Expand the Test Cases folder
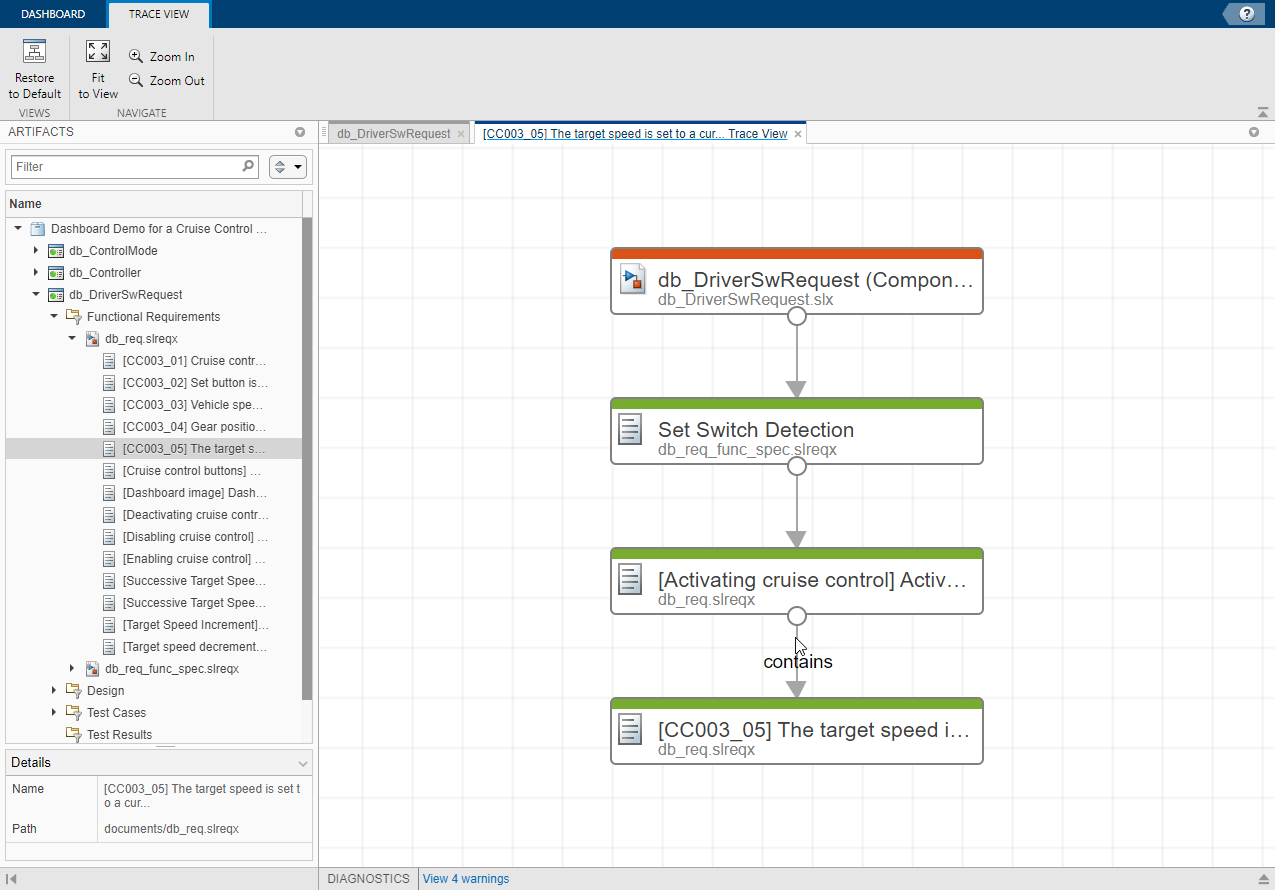Viewport: 1275px width, 890px height. (53, 712)
